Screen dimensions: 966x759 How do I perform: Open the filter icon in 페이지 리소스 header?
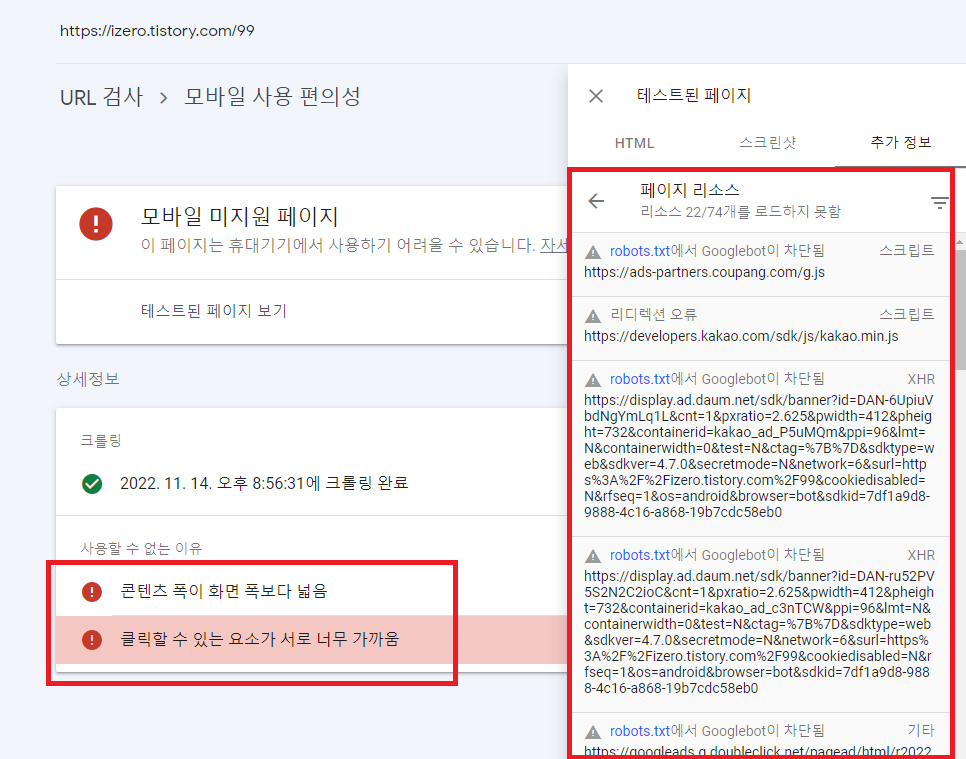click(940, 203)
